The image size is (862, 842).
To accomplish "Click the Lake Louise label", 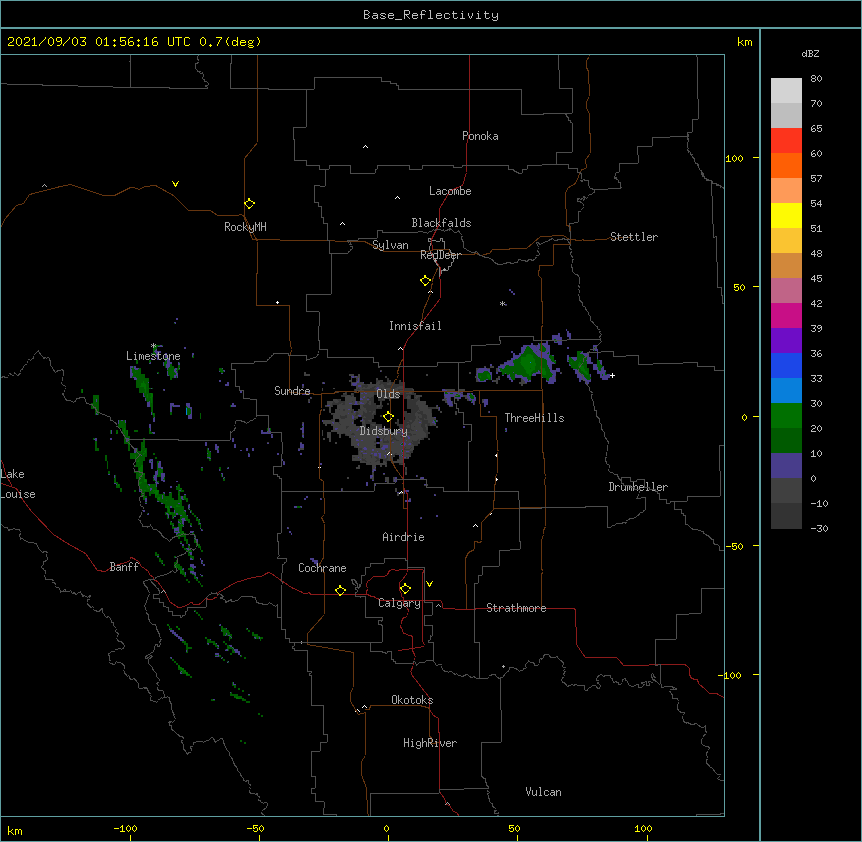I will (x=18, y=484).
